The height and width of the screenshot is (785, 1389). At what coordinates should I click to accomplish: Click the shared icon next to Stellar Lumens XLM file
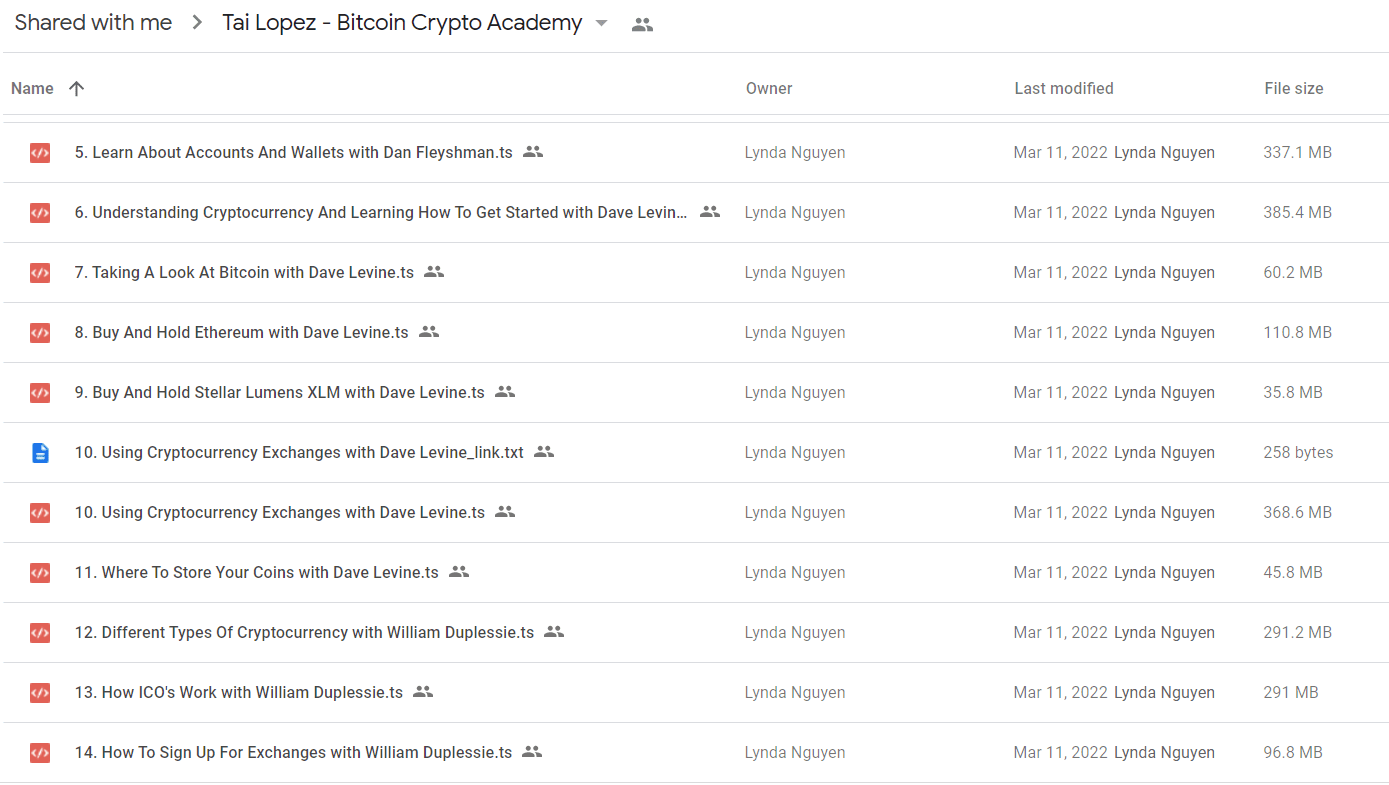pos(505,392)
